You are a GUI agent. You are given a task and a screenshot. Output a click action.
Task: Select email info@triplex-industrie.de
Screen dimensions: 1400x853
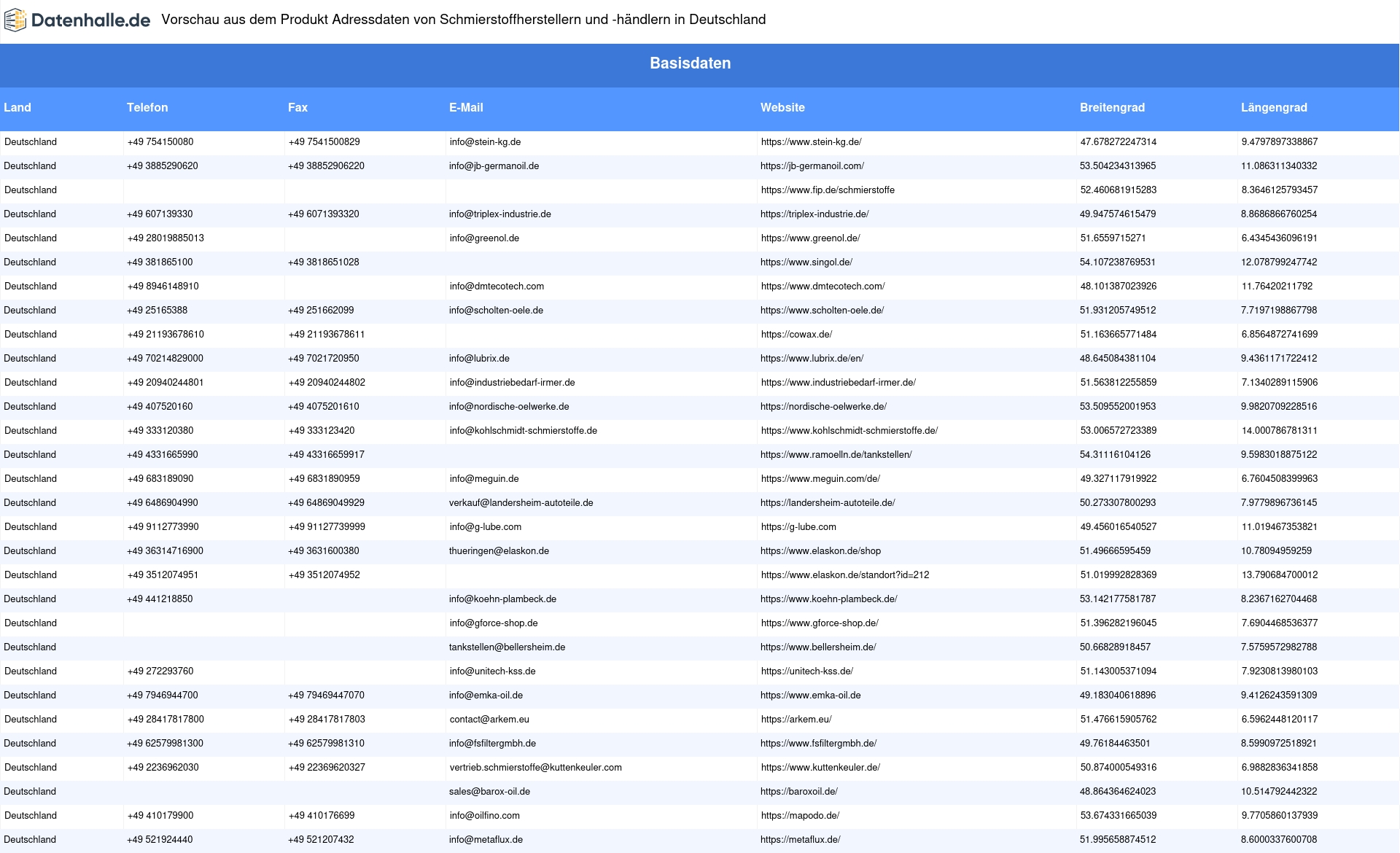[x=500, y=214]
